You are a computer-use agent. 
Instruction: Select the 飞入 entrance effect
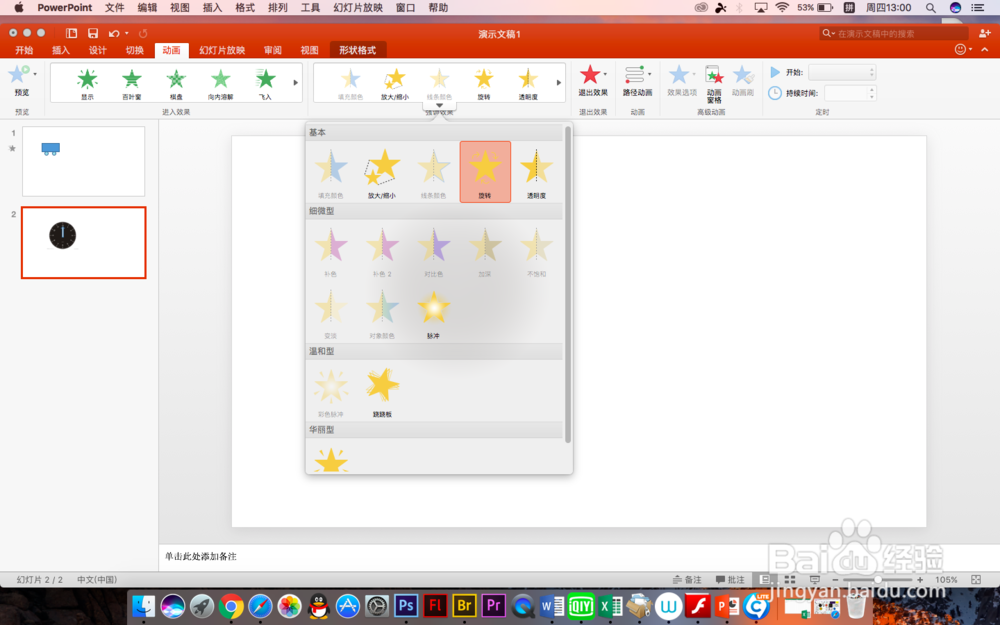click(265, 84)
